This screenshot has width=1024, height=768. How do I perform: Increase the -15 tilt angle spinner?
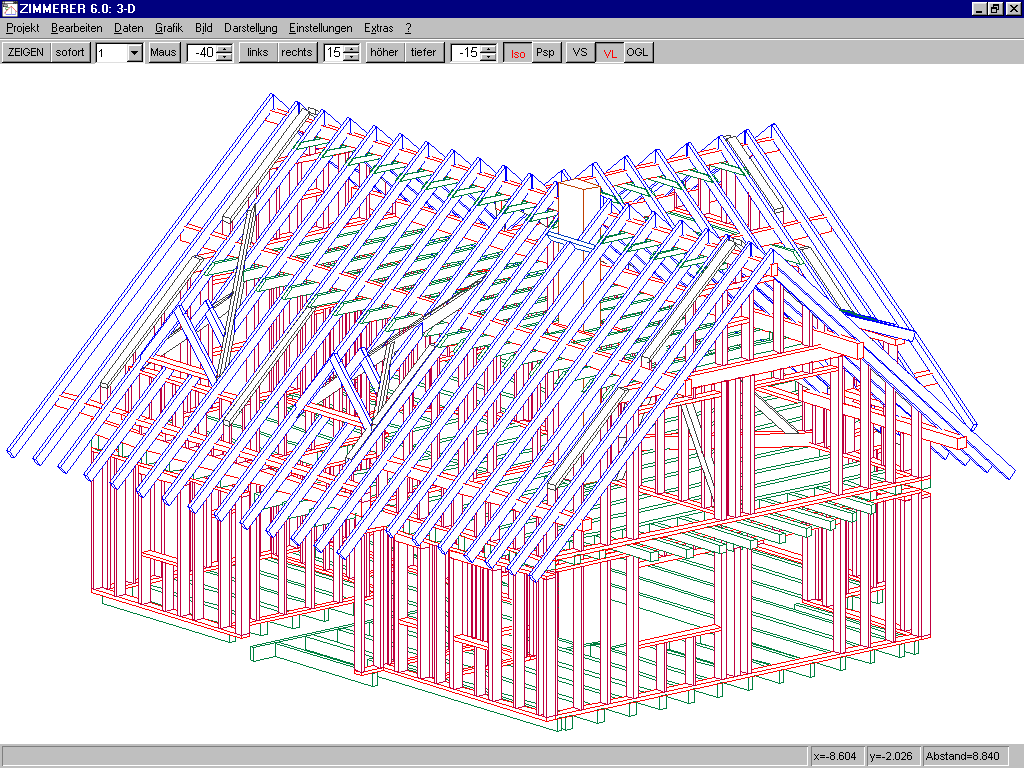pos(488,48)
